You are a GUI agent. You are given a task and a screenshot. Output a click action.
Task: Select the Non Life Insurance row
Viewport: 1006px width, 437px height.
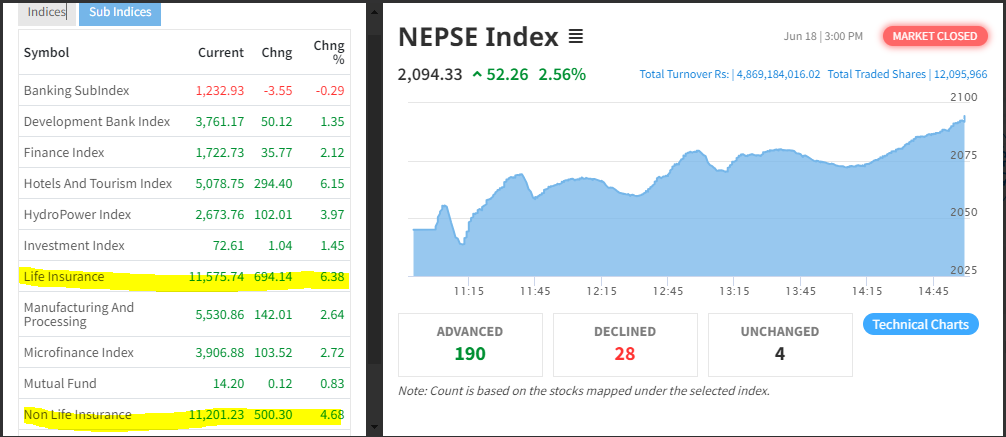(77, 414)
